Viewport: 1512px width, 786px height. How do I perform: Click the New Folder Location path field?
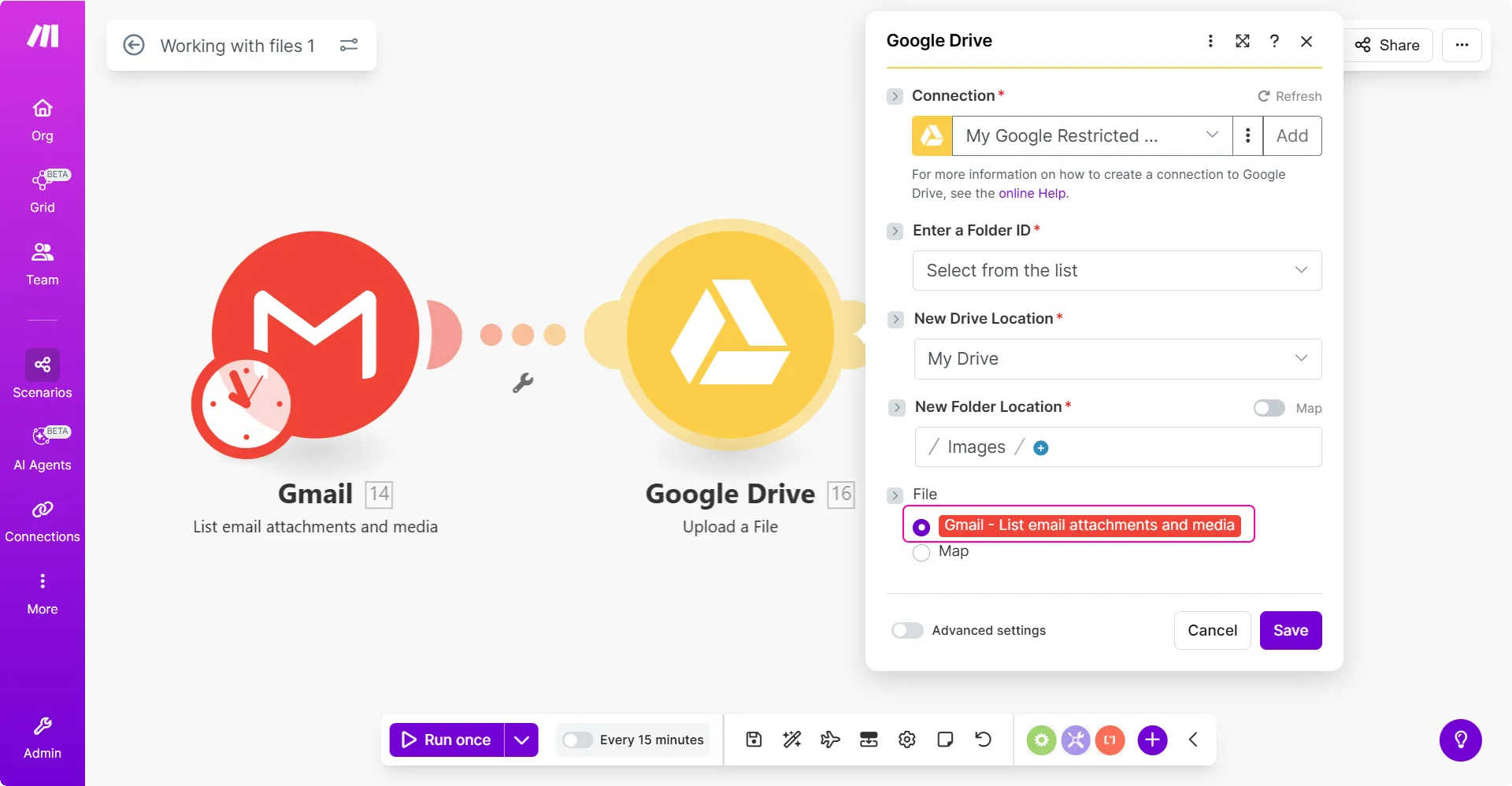pyautogui.click(x=1118, y=447)
